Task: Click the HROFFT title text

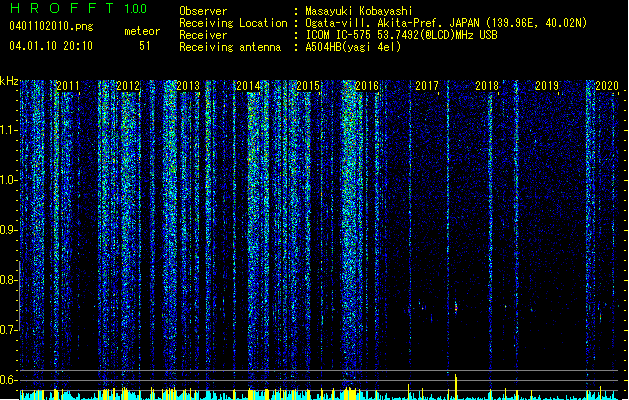Action: (x=62, y=8)
